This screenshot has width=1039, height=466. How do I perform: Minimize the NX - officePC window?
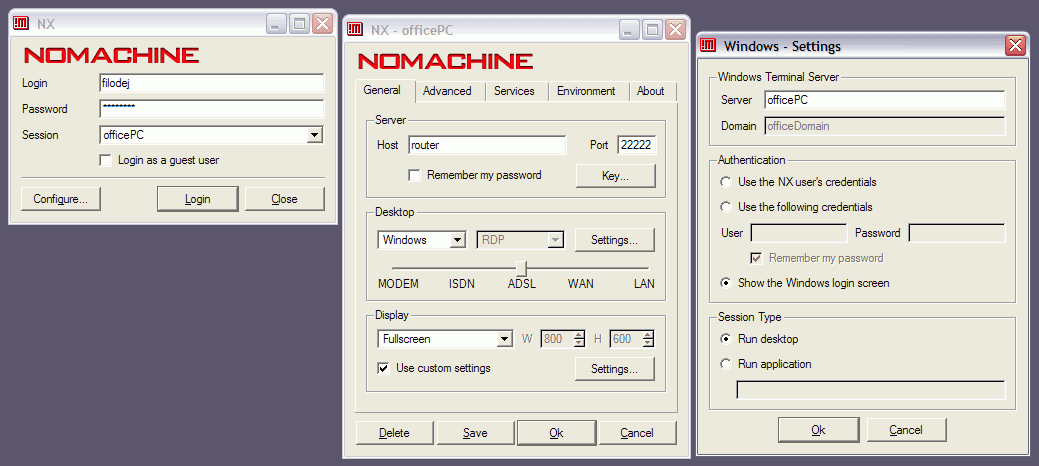pos(629,29)
